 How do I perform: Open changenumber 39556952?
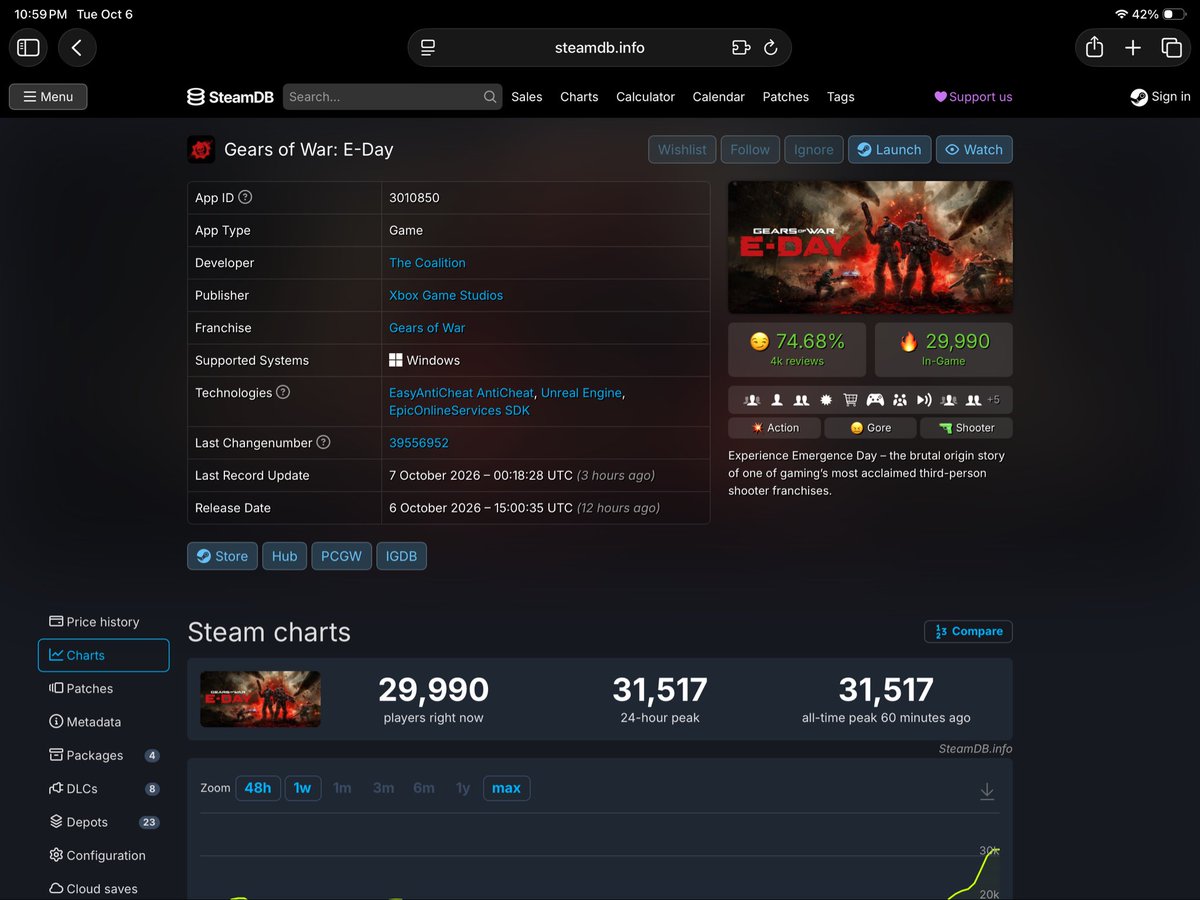coord(418,443)
